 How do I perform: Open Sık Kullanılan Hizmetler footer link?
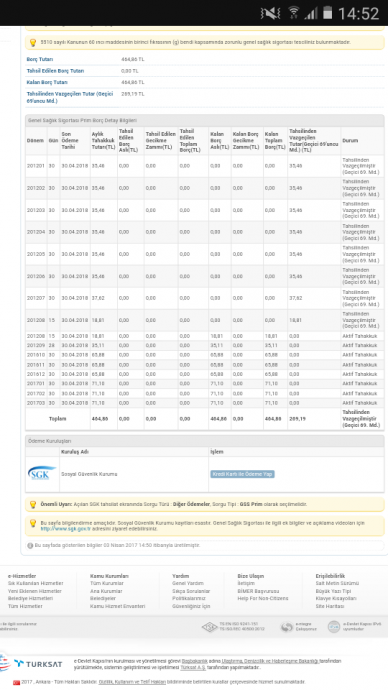pos(36,583)
